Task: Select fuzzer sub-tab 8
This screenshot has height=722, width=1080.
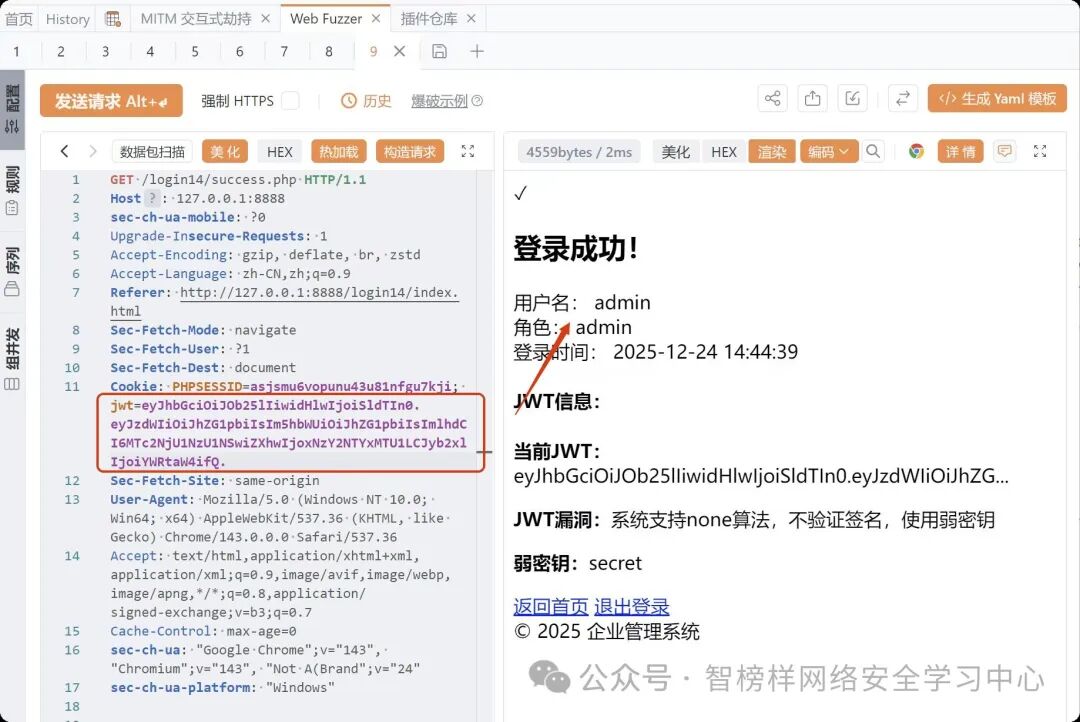Action: (x=329, y=51)
